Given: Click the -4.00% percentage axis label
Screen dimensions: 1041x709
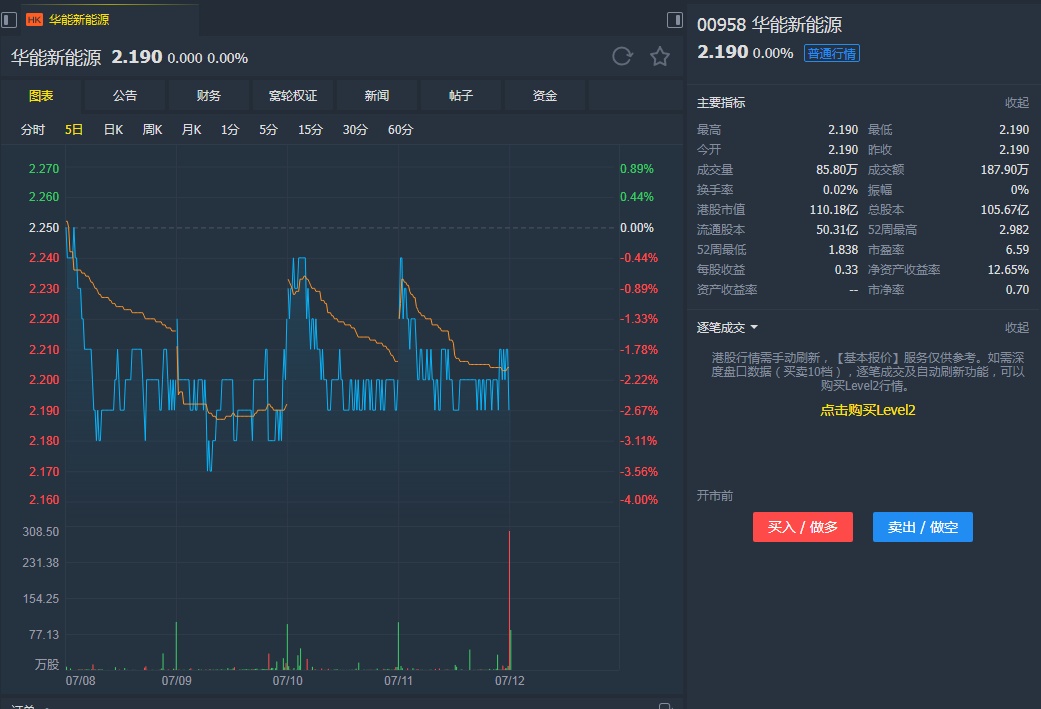Looking at the screenshot, I should tap(639, 500).
